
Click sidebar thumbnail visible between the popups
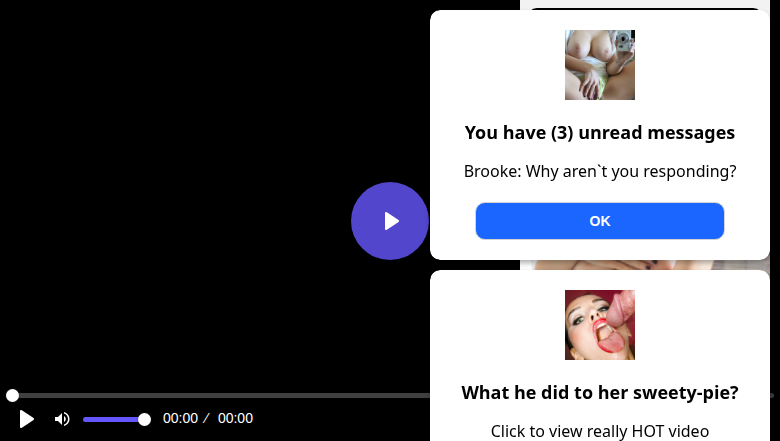649,265
